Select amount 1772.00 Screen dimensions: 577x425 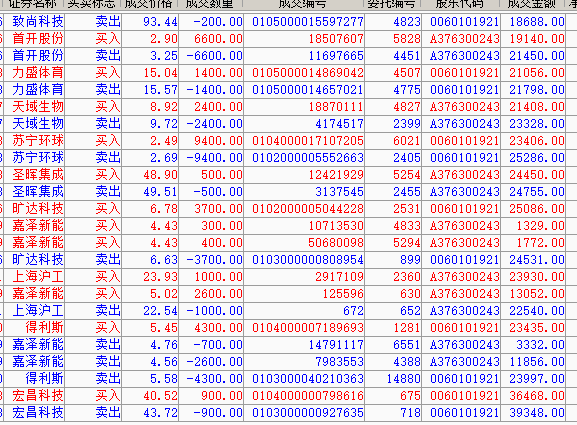click(x=541, y=242)
